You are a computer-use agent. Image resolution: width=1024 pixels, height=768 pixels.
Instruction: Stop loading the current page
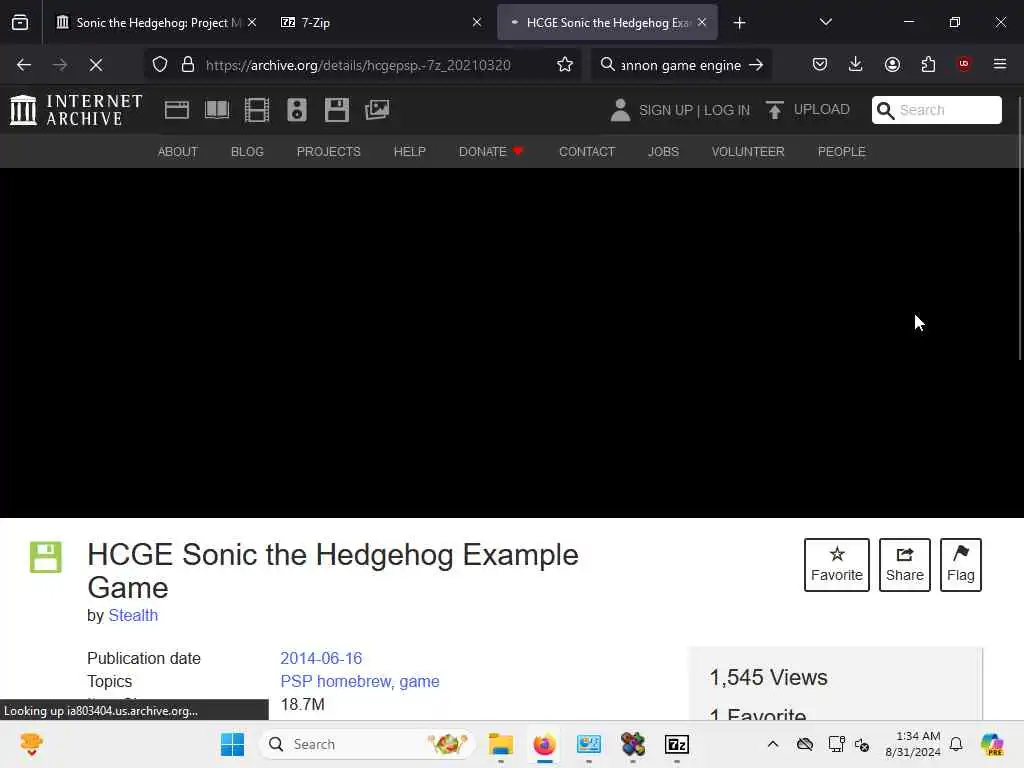95,65
